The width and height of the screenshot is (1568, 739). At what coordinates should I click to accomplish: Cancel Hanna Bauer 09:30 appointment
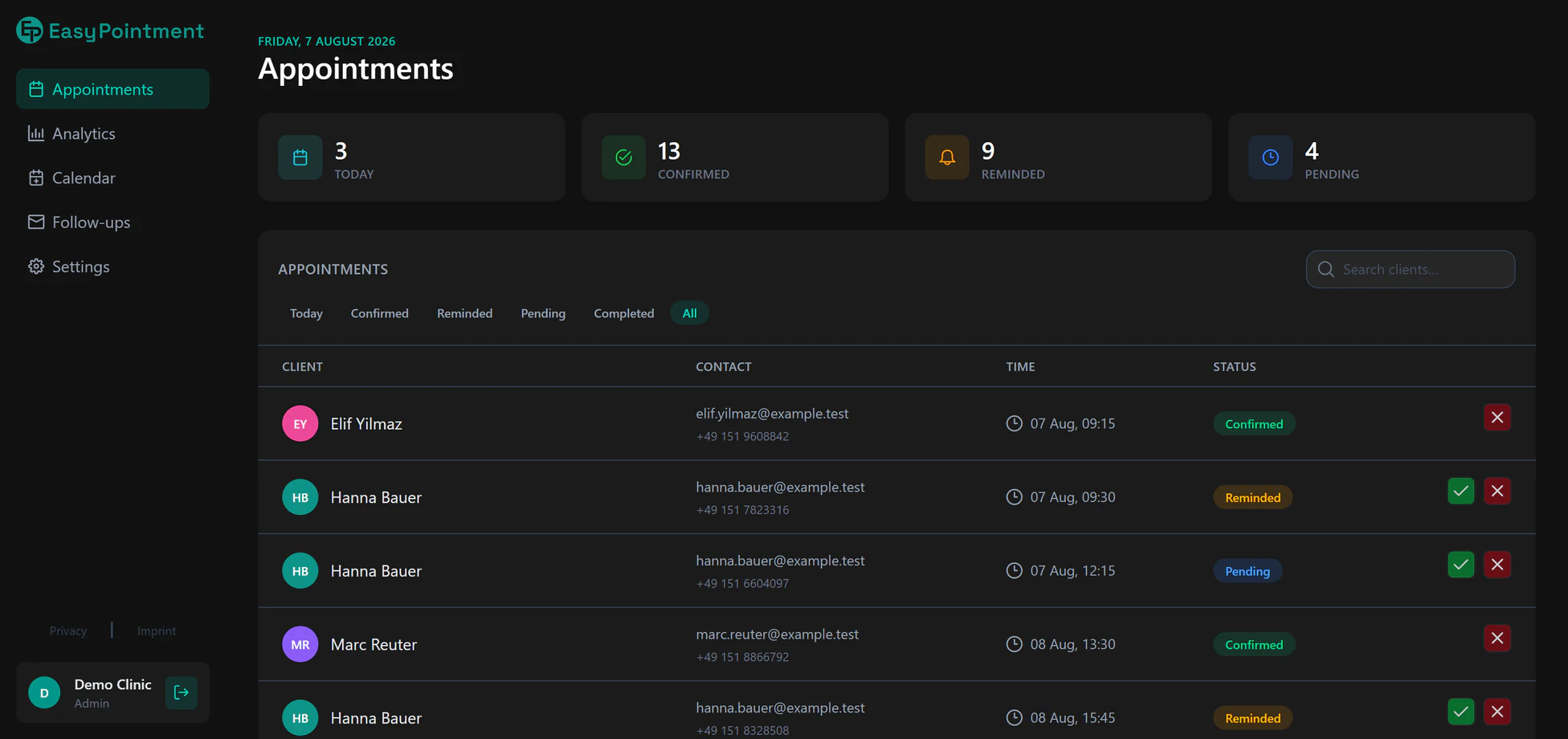(x=1497, y=491)
